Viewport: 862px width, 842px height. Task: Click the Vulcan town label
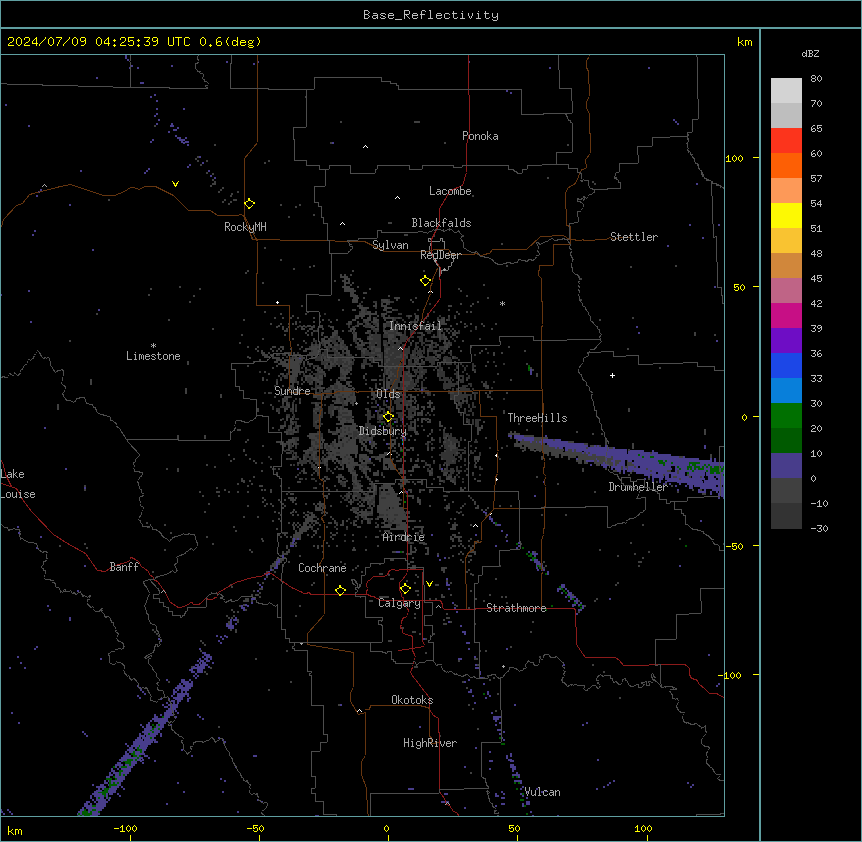[543, 792]
